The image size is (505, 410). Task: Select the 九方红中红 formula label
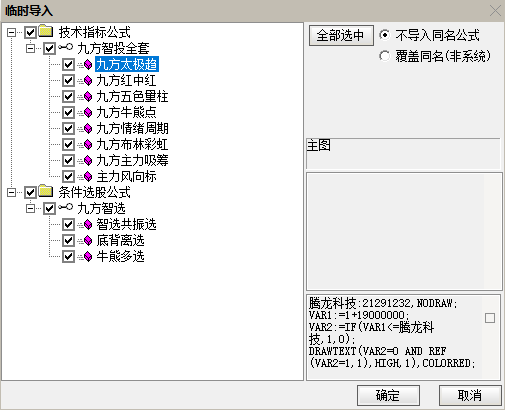[x=126, y=80]
